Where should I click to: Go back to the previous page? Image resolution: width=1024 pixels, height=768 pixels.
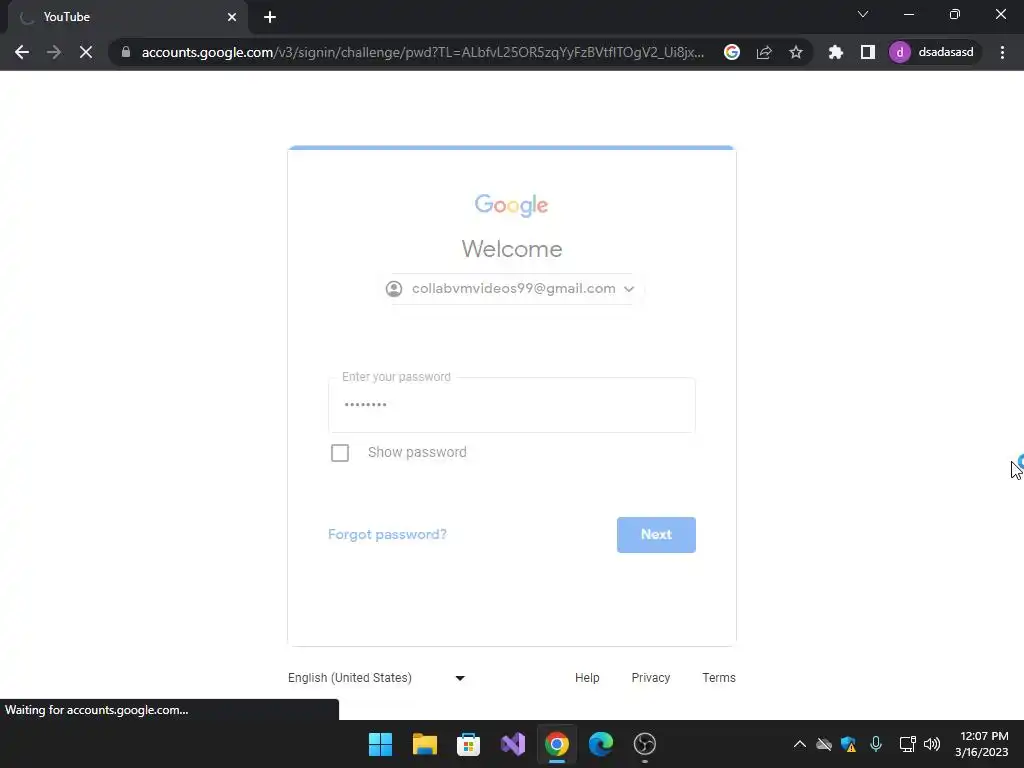22,52
